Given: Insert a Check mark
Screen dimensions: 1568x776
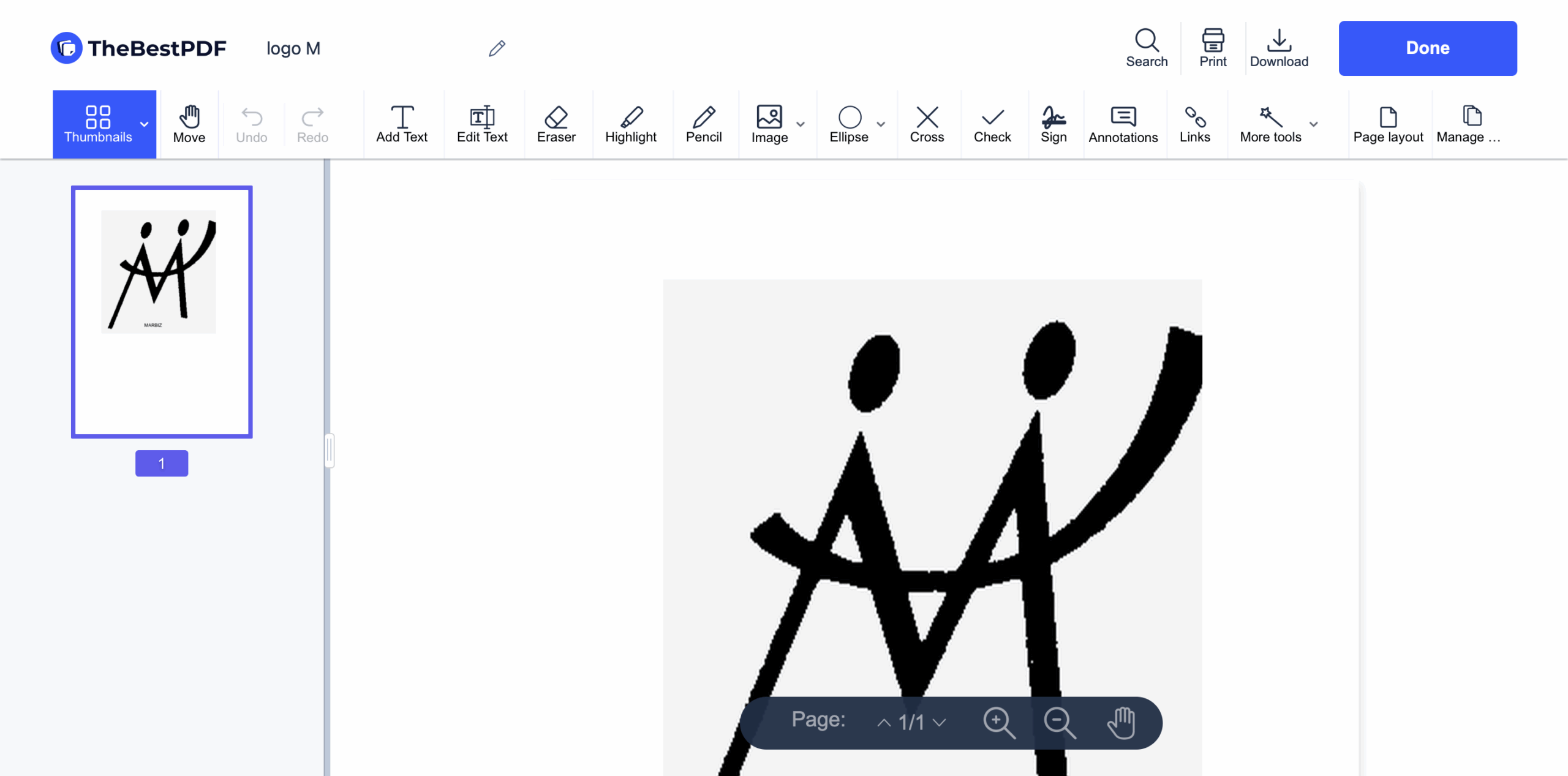Looking at the screenshot, I should (992, 124).
